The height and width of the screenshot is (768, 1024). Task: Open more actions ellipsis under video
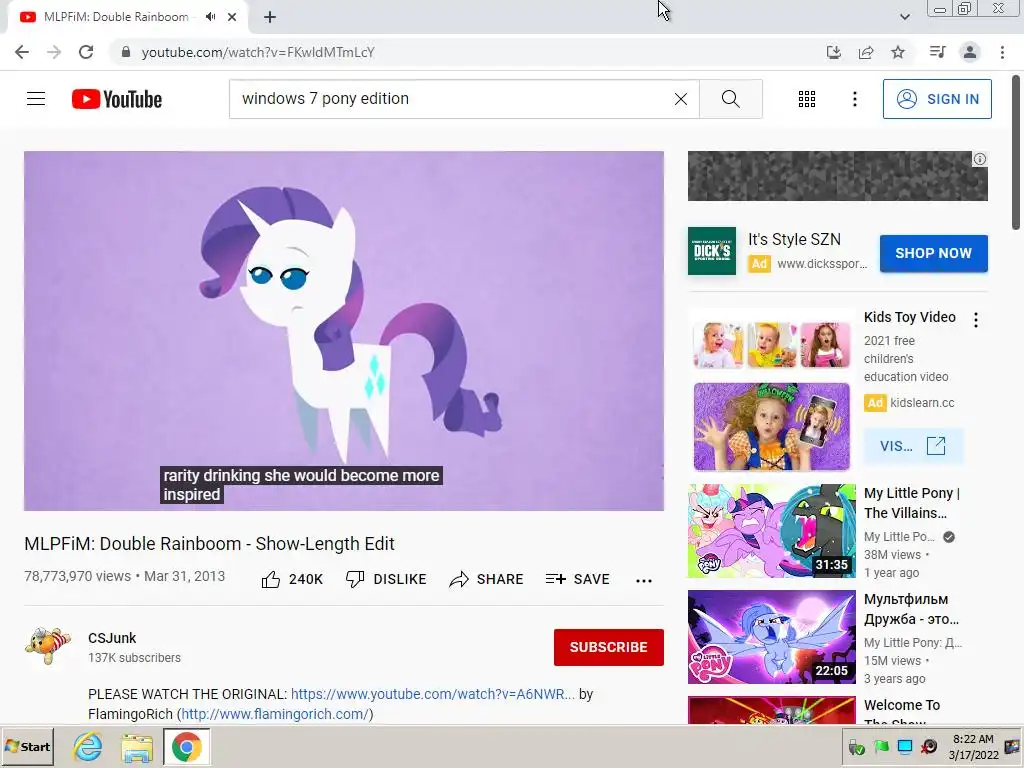pyautogui.click(x=644, y=581)
